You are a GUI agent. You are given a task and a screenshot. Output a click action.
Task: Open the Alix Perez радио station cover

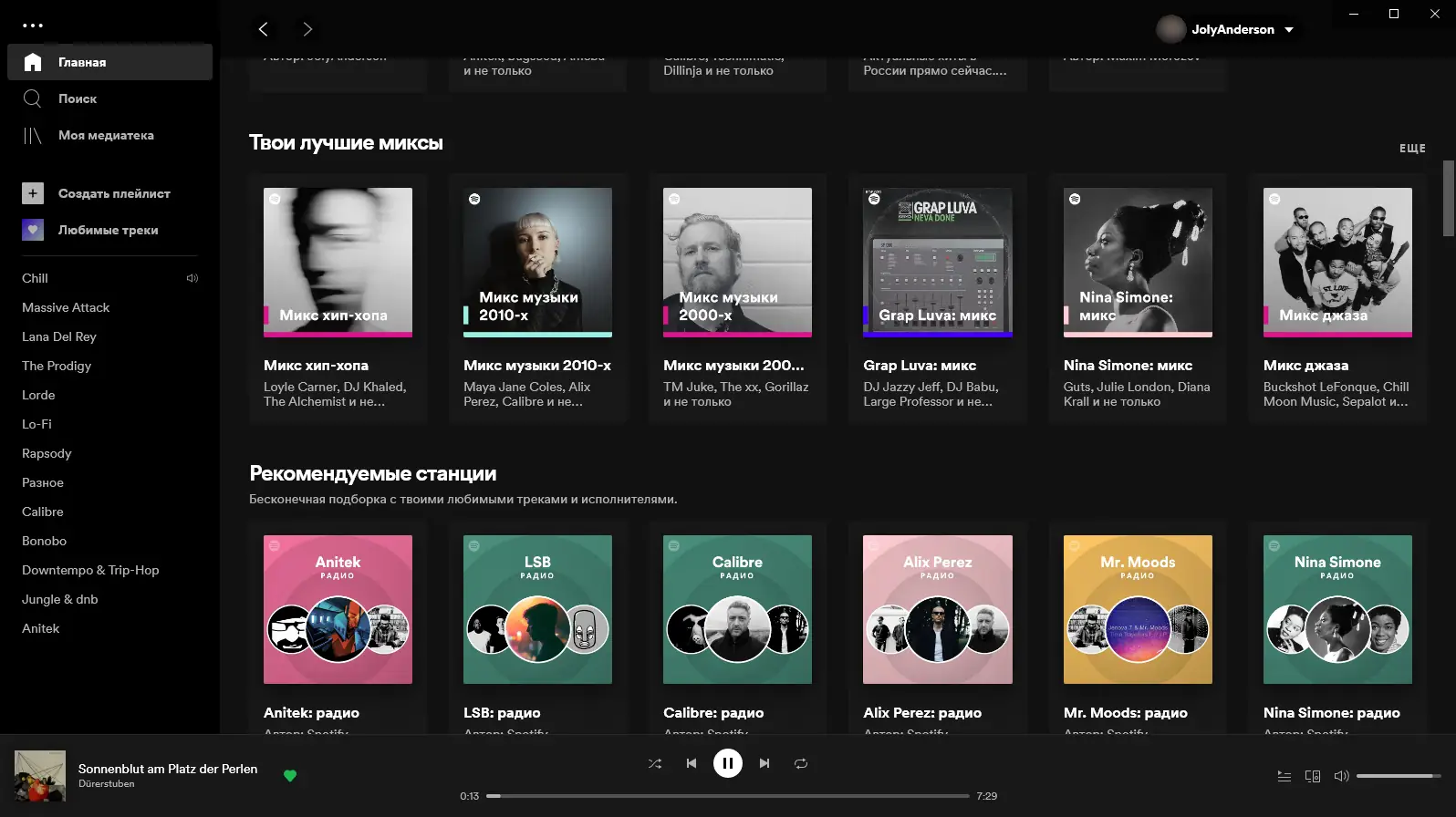point(938,609)
